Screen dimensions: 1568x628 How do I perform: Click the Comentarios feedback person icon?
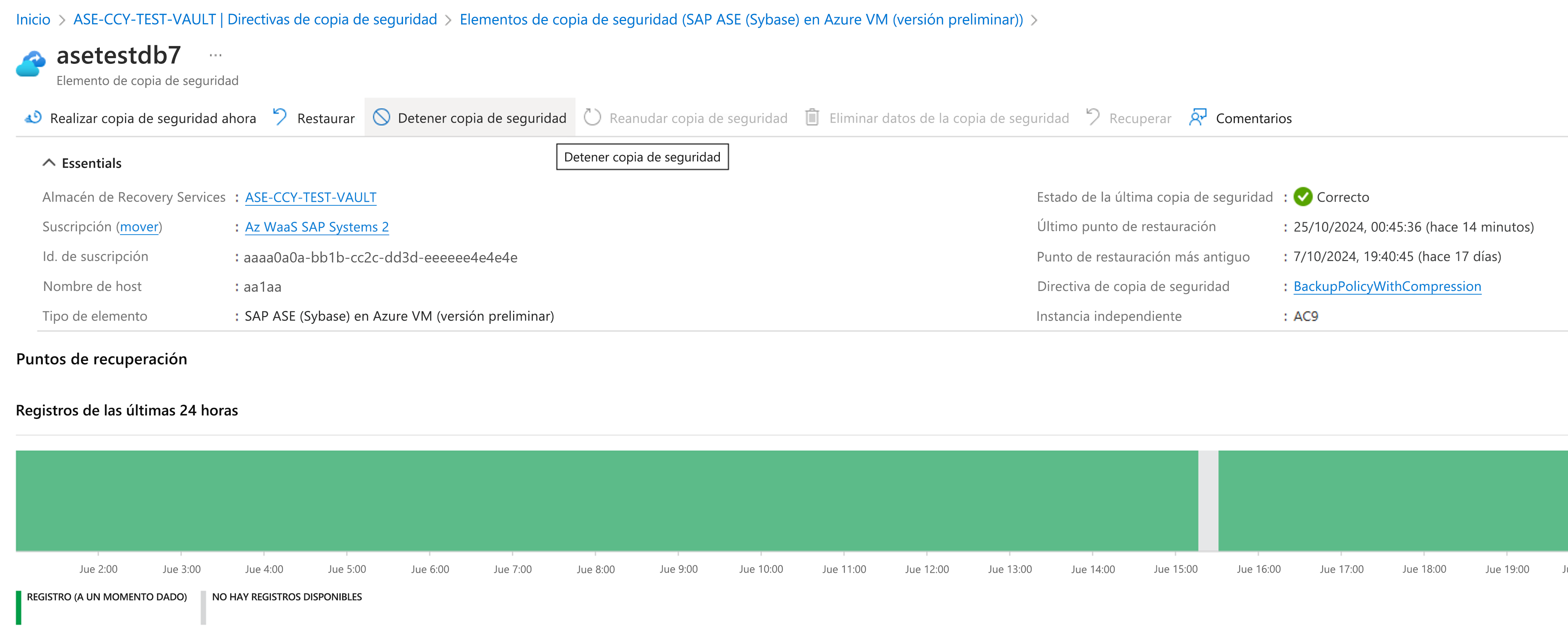pos(1198,117)
